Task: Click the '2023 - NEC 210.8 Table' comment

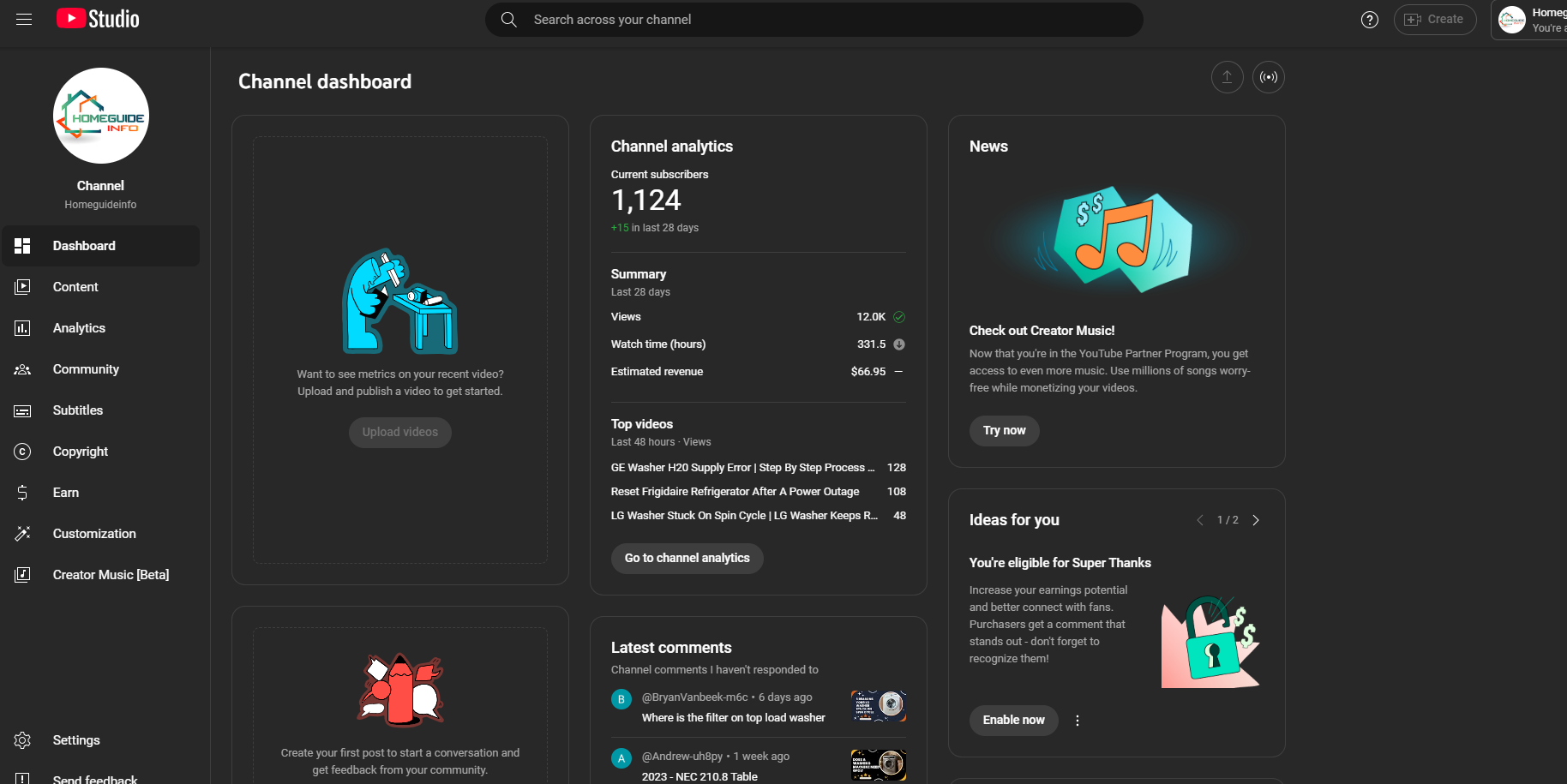Action: coord(699,777)
